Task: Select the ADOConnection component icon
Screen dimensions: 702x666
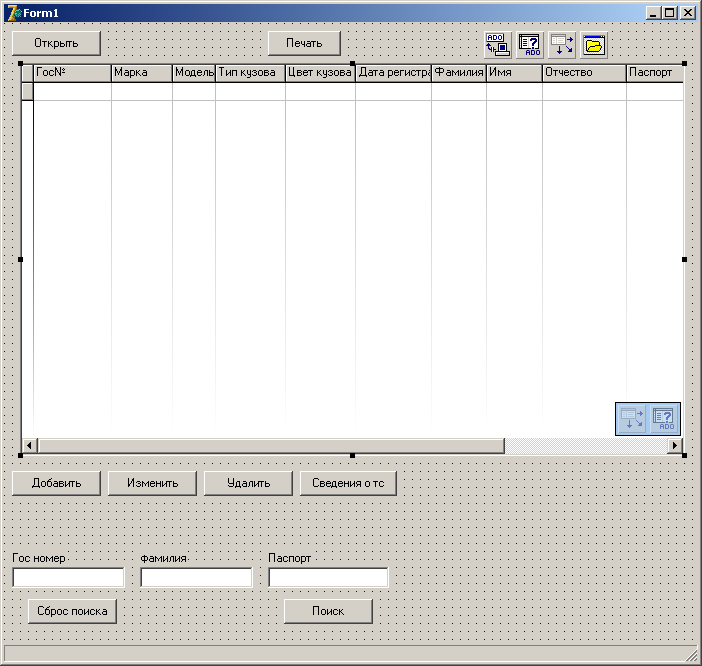Action: 498,45
